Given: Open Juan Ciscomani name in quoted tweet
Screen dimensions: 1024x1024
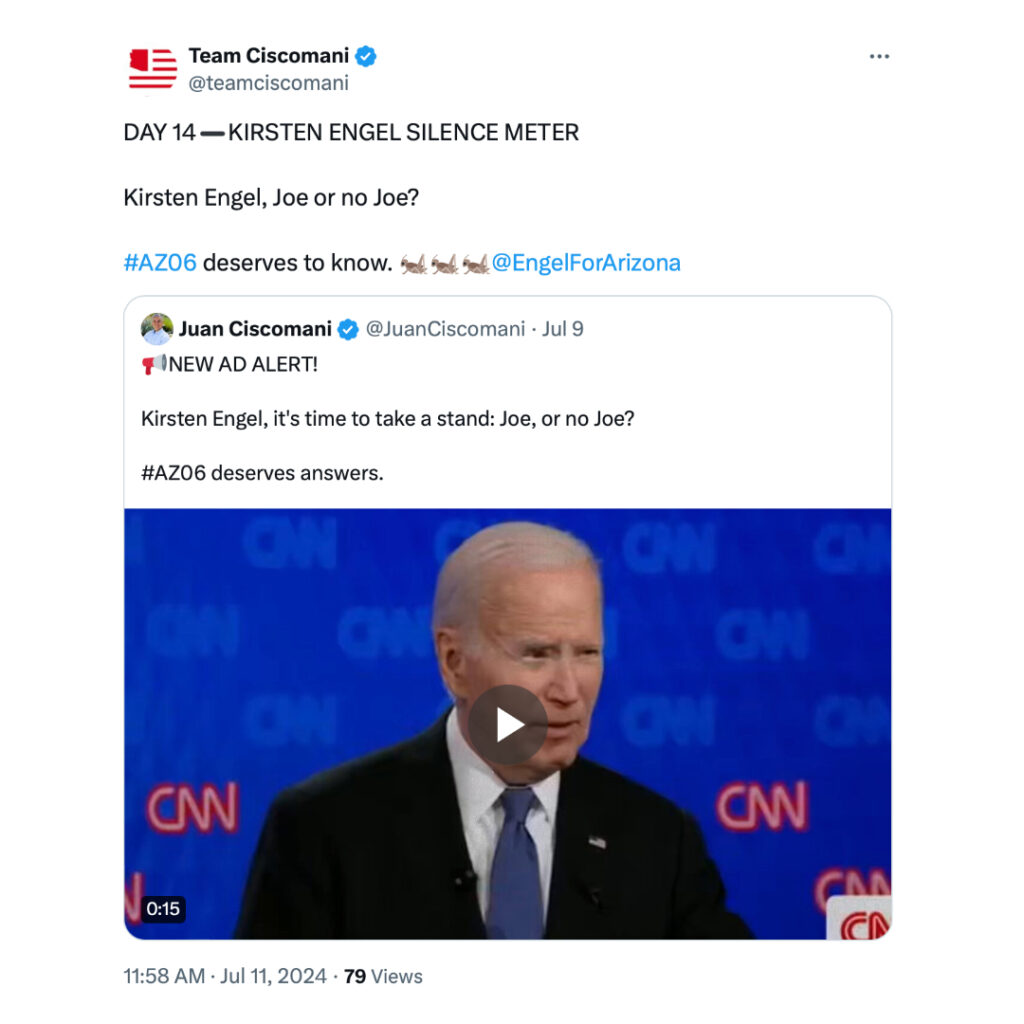Looking at the screenshot, I should coord(255,329).
